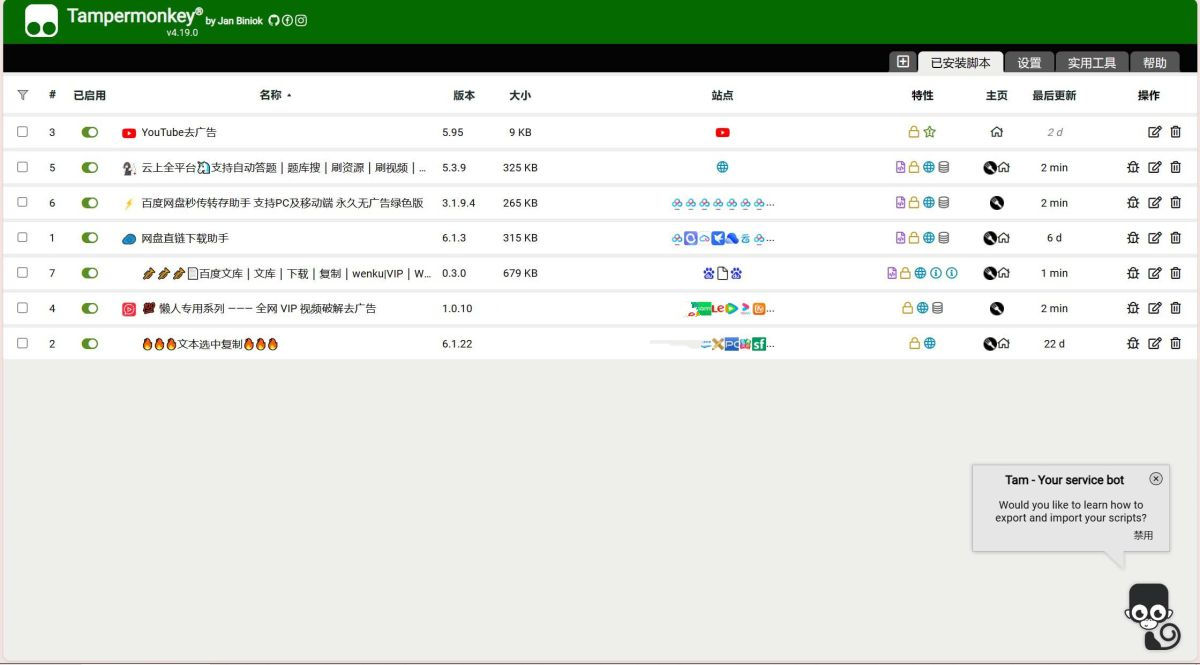Click the Tam monkey mascot
Image resolution: width=1200 pixels, height=665 pixels.
tap(1153, 617)
